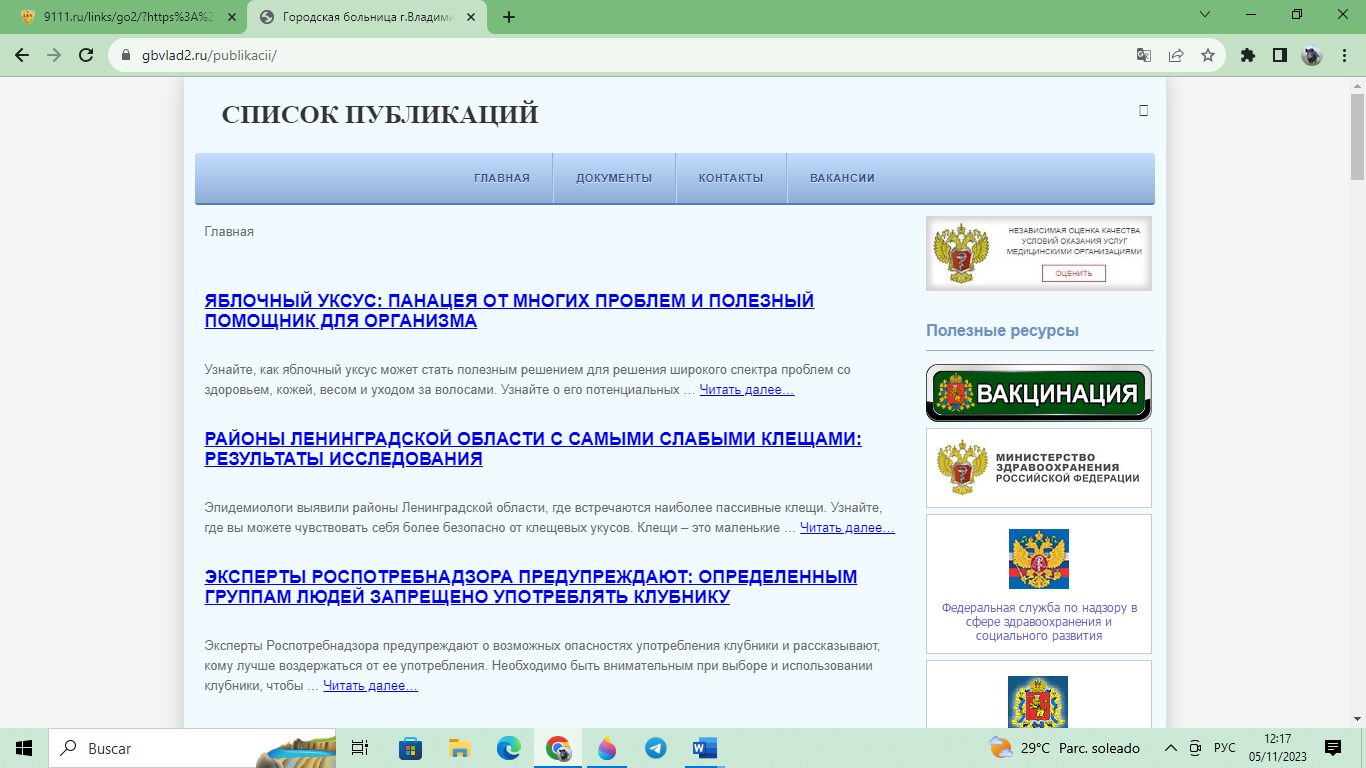Viewport: 1366px width, 768px height.
Task: Reload the page
Action: pyautogui.click(x=86, y=55)
